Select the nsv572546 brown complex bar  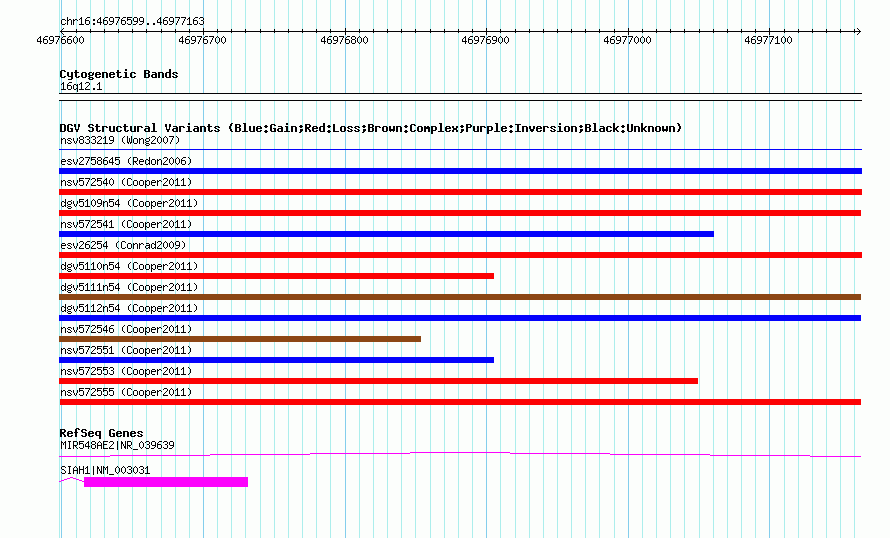point(240,339)
